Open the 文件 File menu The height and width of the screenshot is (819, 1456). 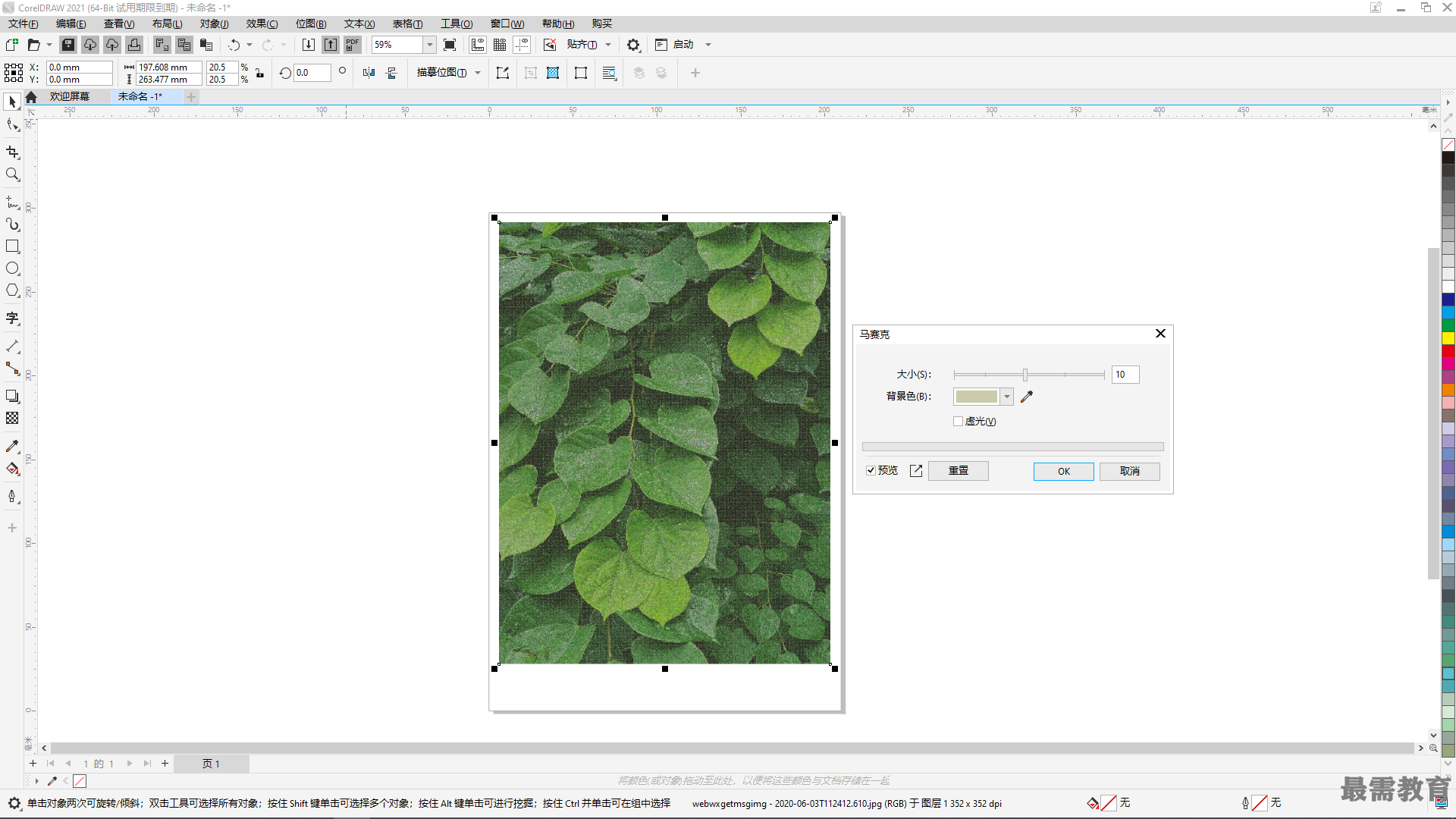[x=23, y=24]
